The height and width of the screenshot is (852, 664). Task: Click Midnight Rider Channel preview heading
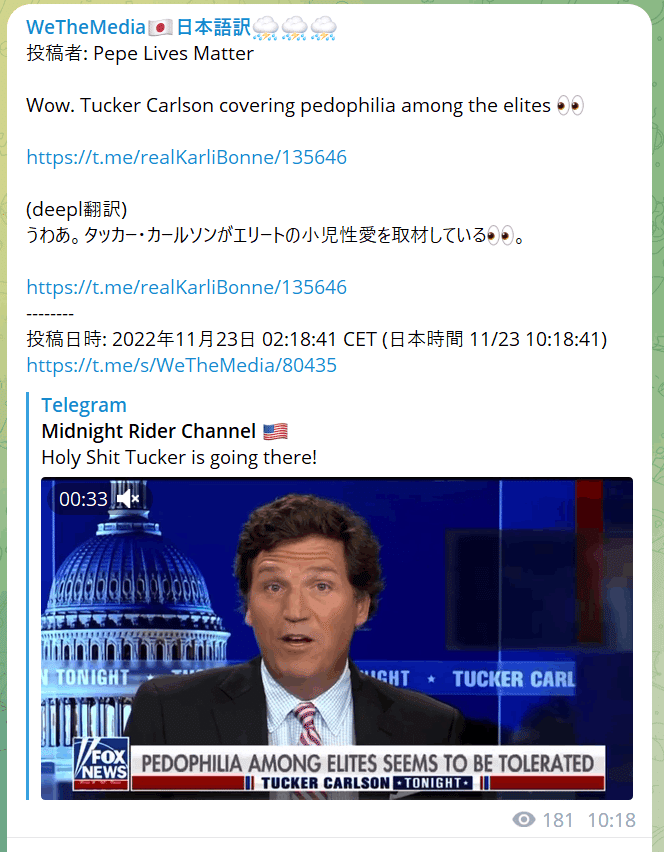[x=148, y=431]
